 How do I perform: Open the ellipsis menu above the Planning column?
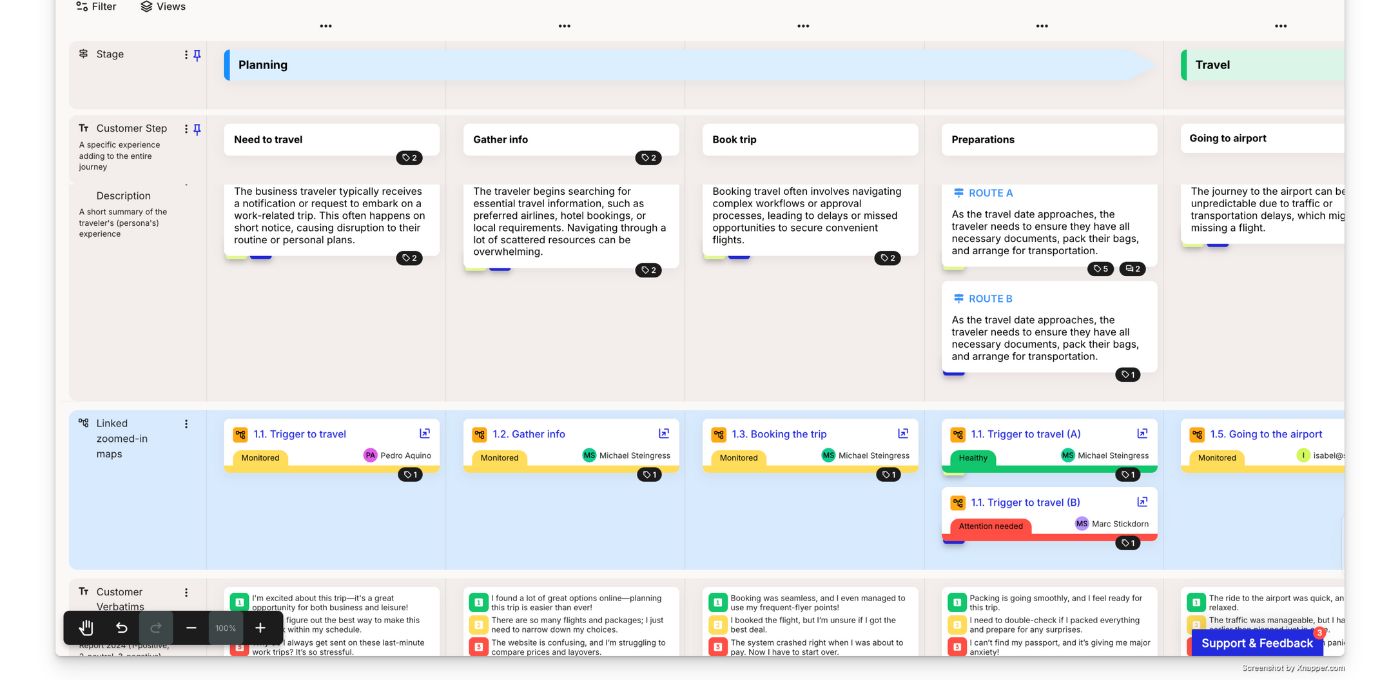coord(325,27)
